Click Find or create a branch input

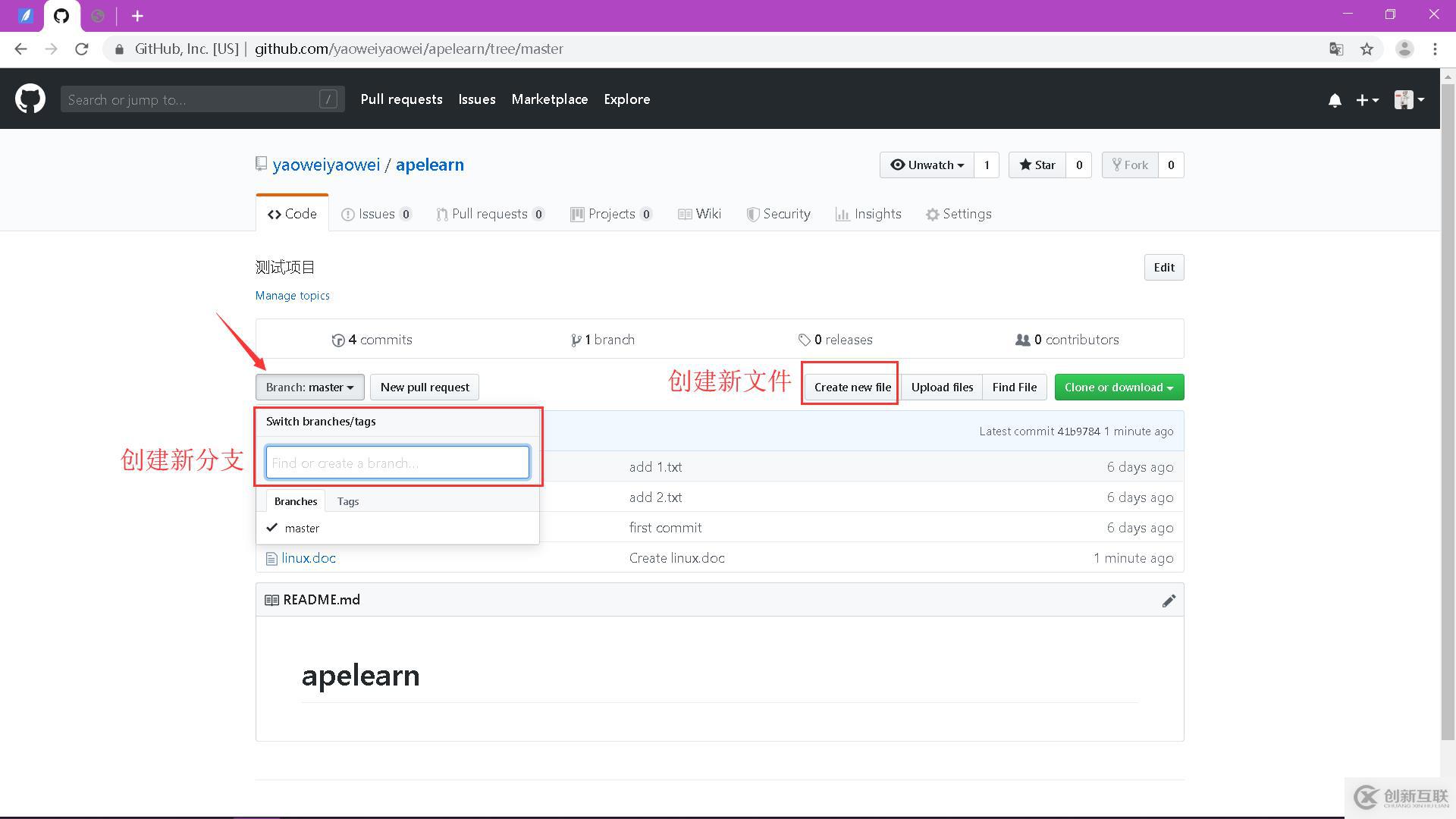click(x=397, y=462)
